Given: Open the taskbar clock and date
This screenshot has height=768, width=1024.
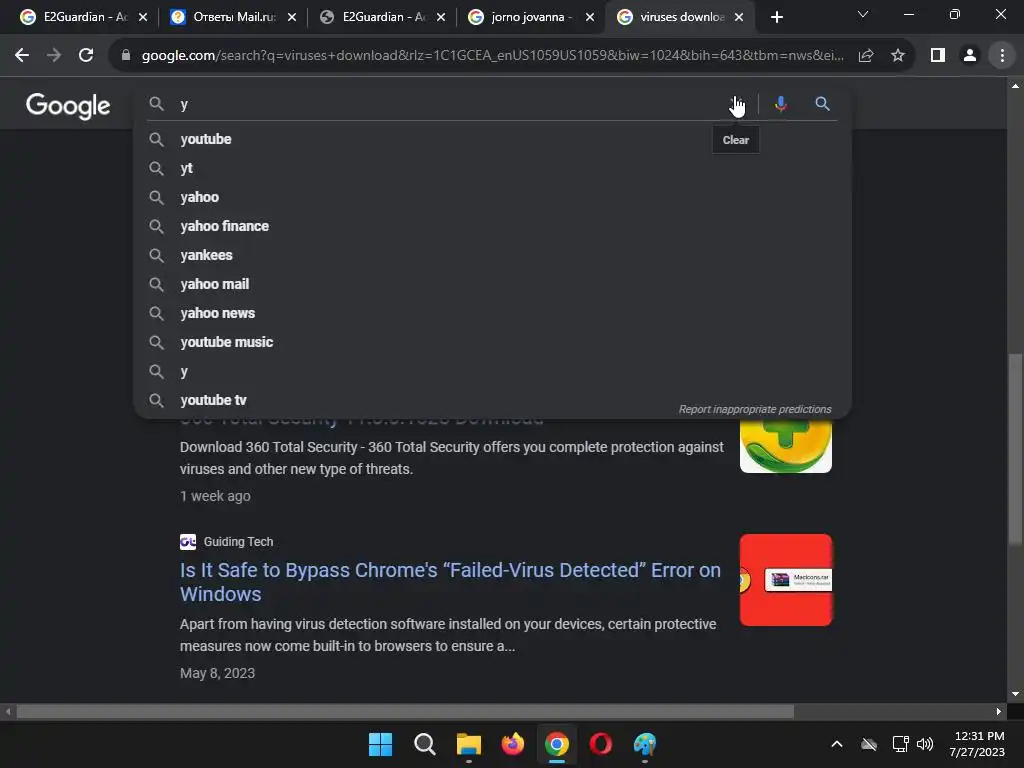Looking at the screenshot, I should (977, 744).
